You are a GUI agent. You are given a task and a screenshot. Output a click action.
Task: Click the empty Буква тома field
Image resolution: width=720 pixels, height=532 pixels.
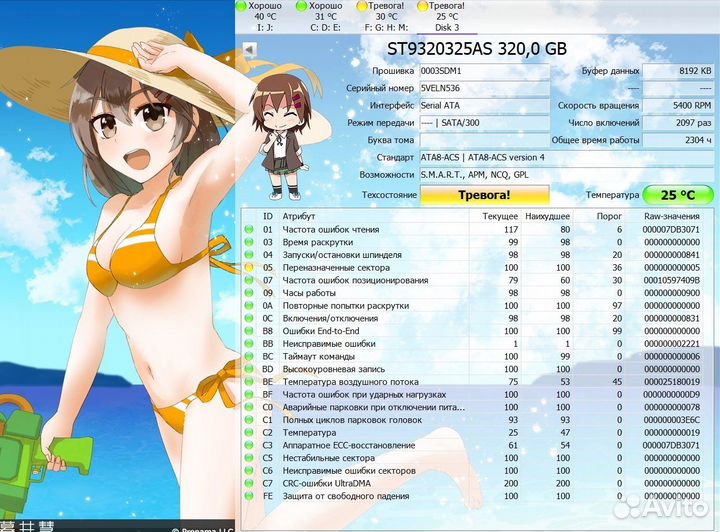[x=484, y=140]
